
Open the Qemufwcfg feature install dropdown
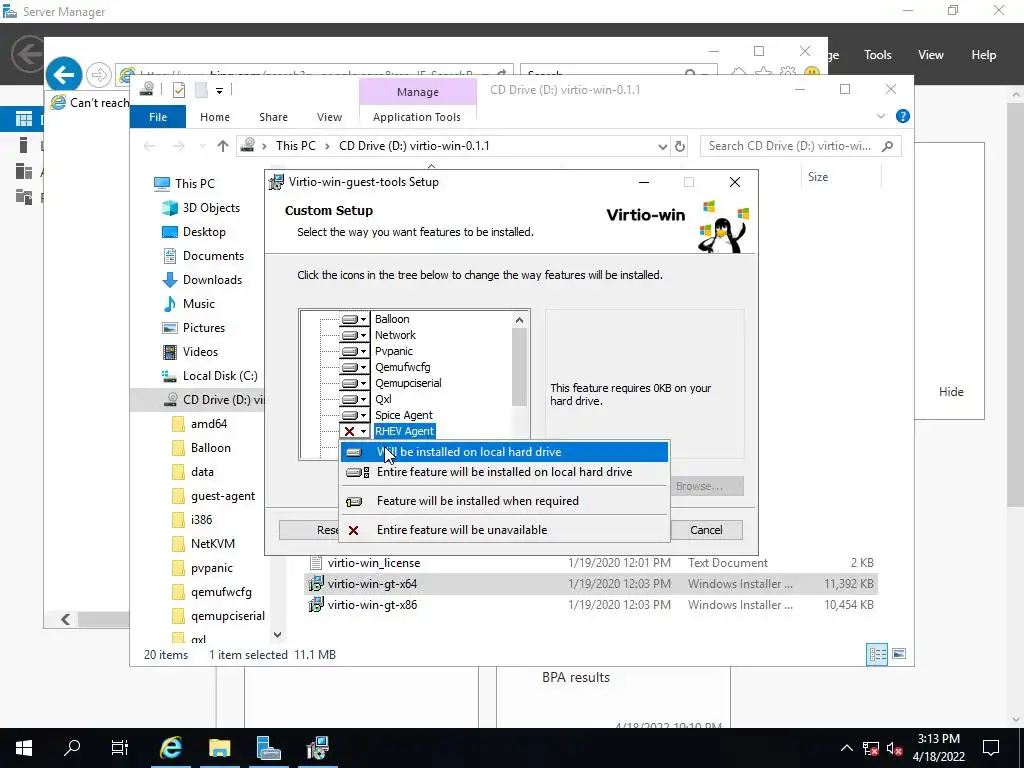355,367
